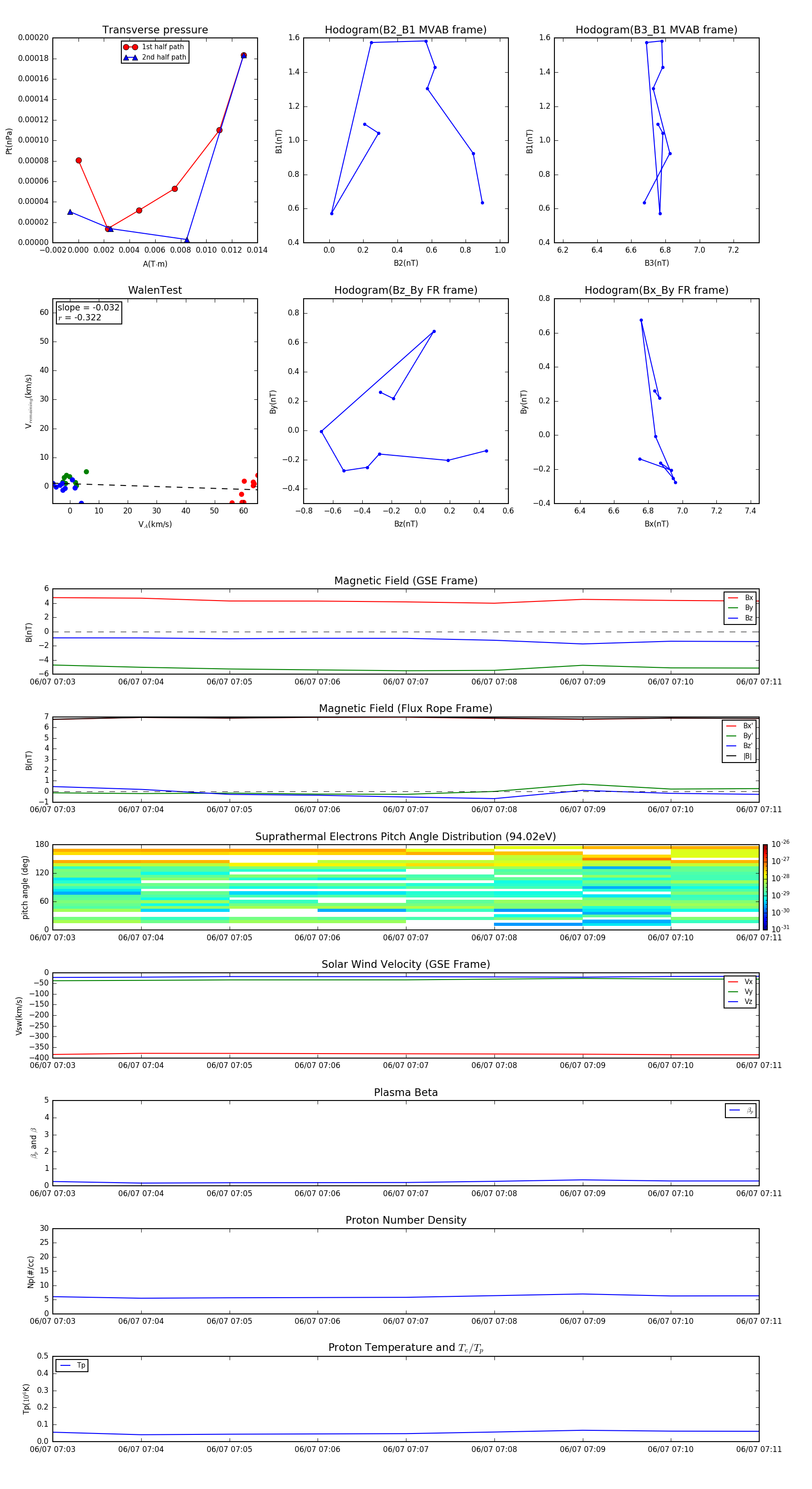Click the 'Transverse pressure' plot title
812x1489 pixels.
(155, 29)
